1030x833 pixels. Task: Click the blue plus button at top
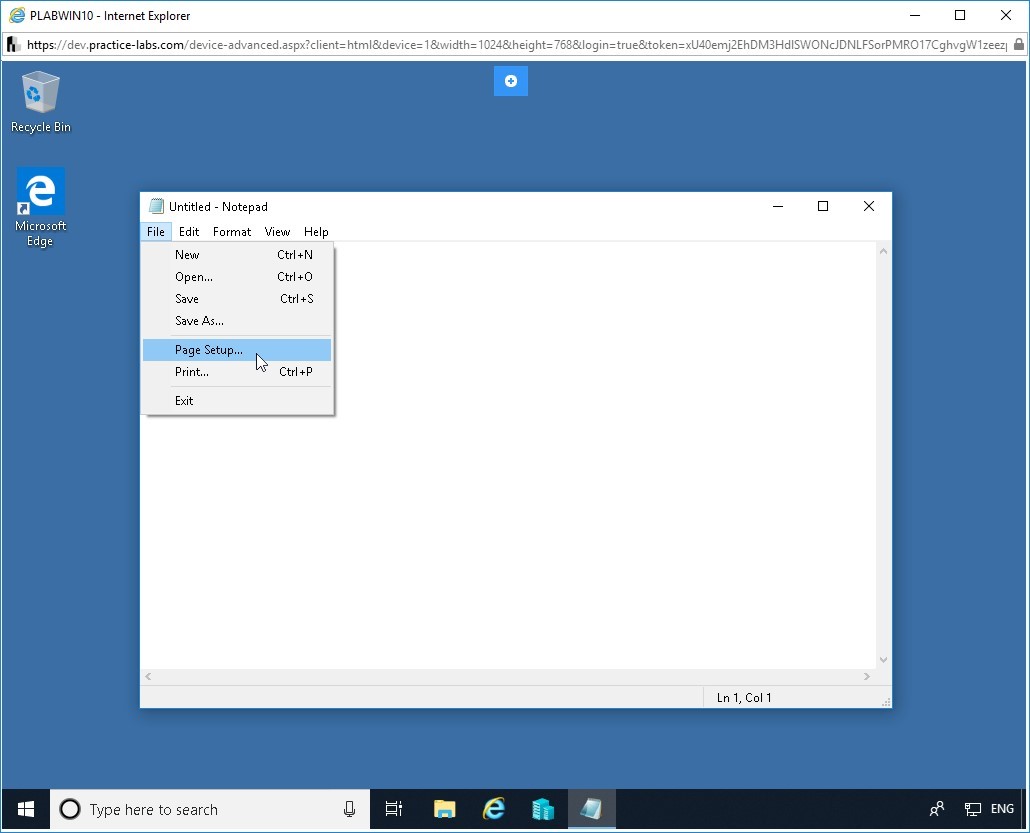click(x=511, y=81)
